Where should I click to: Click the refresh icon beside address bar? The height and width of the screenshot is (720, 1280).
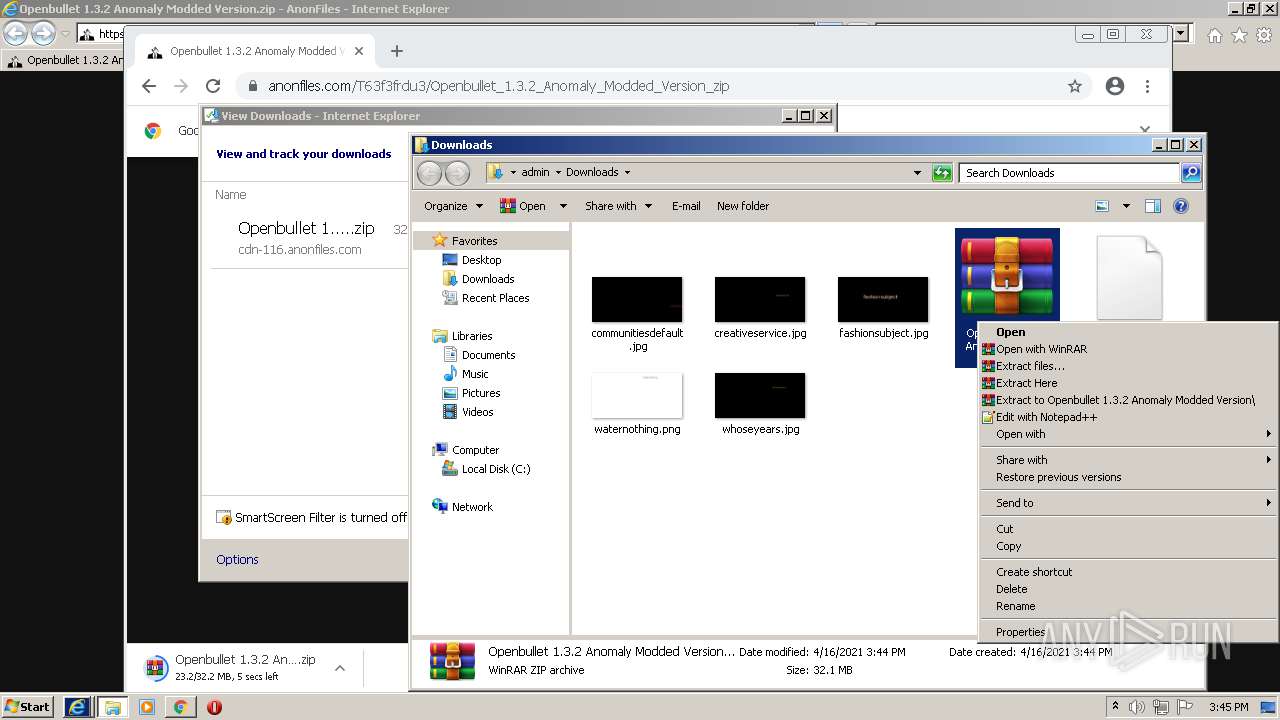pyautogui.click(x=942, y=173)
